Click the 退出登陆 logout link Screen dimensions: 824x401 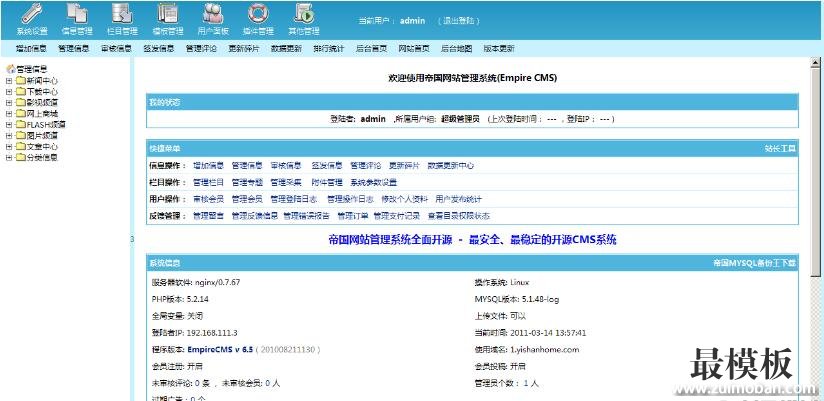(459, 21)
